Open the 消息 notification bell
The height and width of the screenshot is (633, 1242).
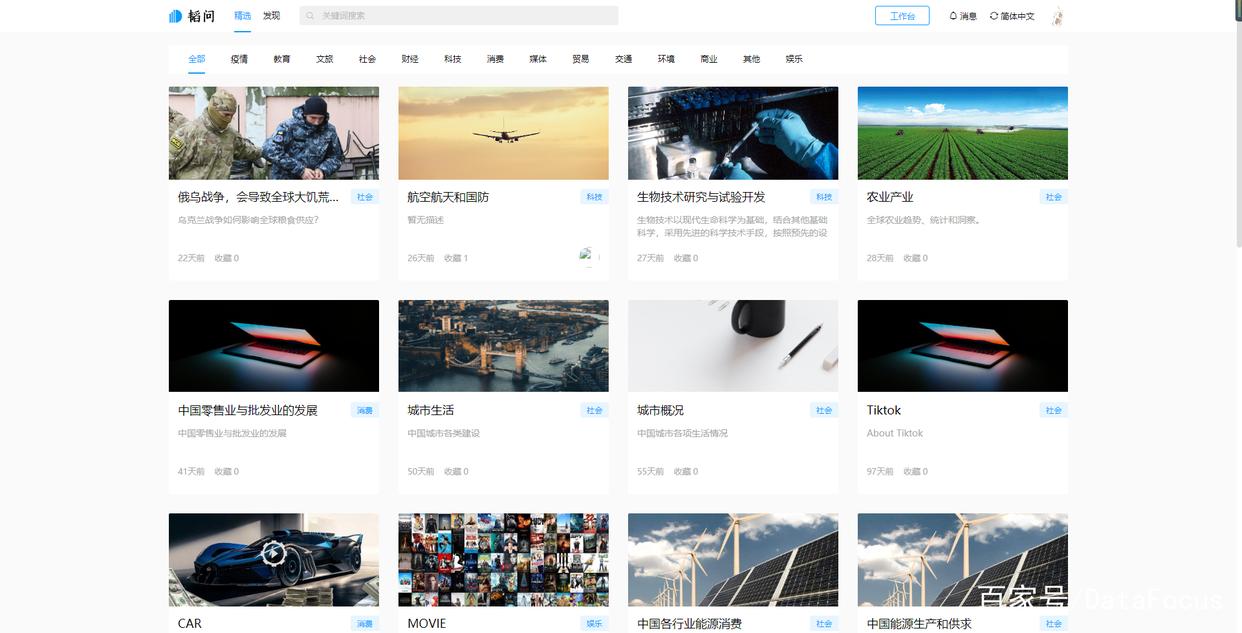(x=956, y=15)
